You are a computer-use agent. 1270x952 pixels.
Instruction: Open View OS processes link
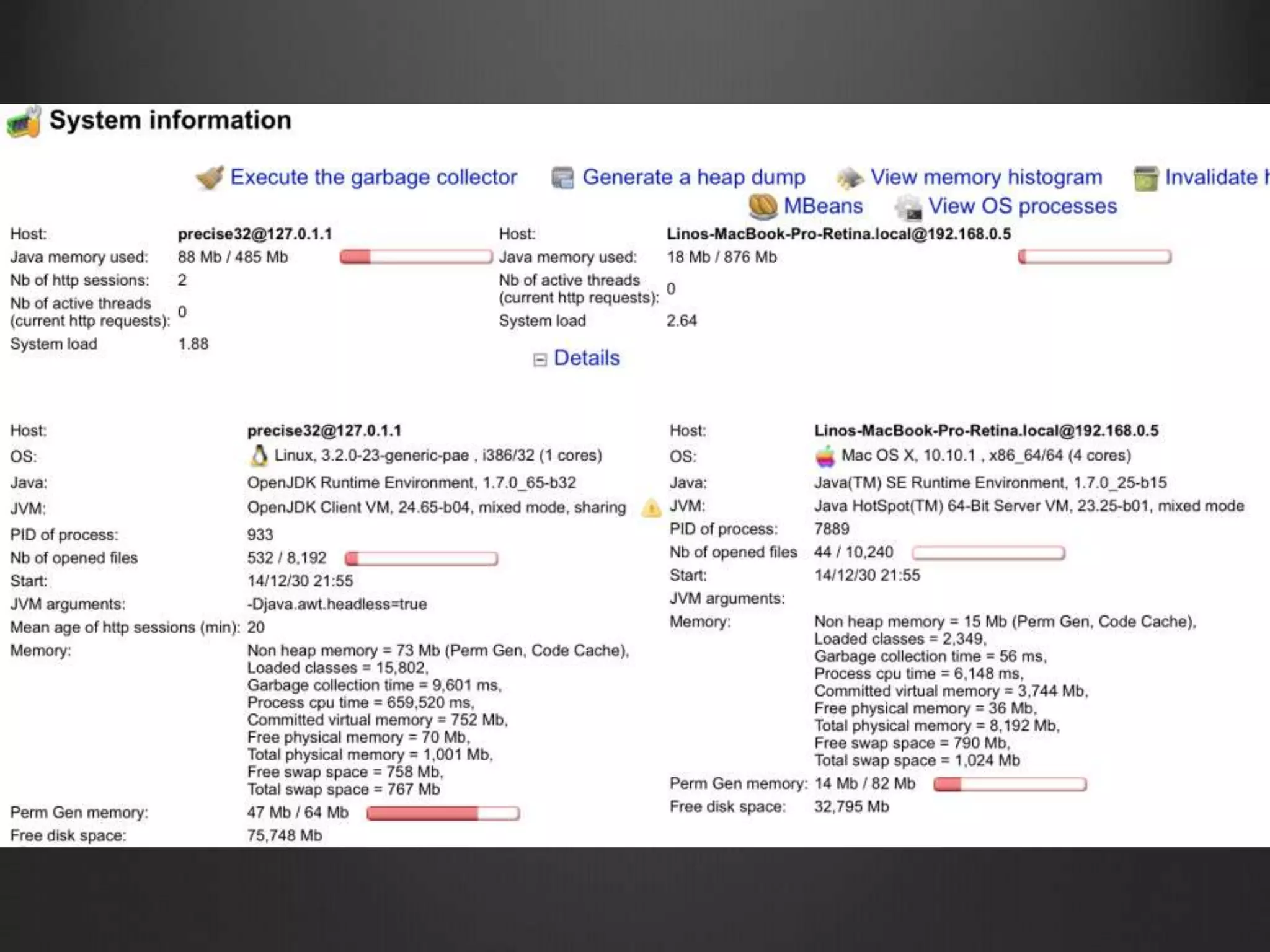click(1022, 206)
